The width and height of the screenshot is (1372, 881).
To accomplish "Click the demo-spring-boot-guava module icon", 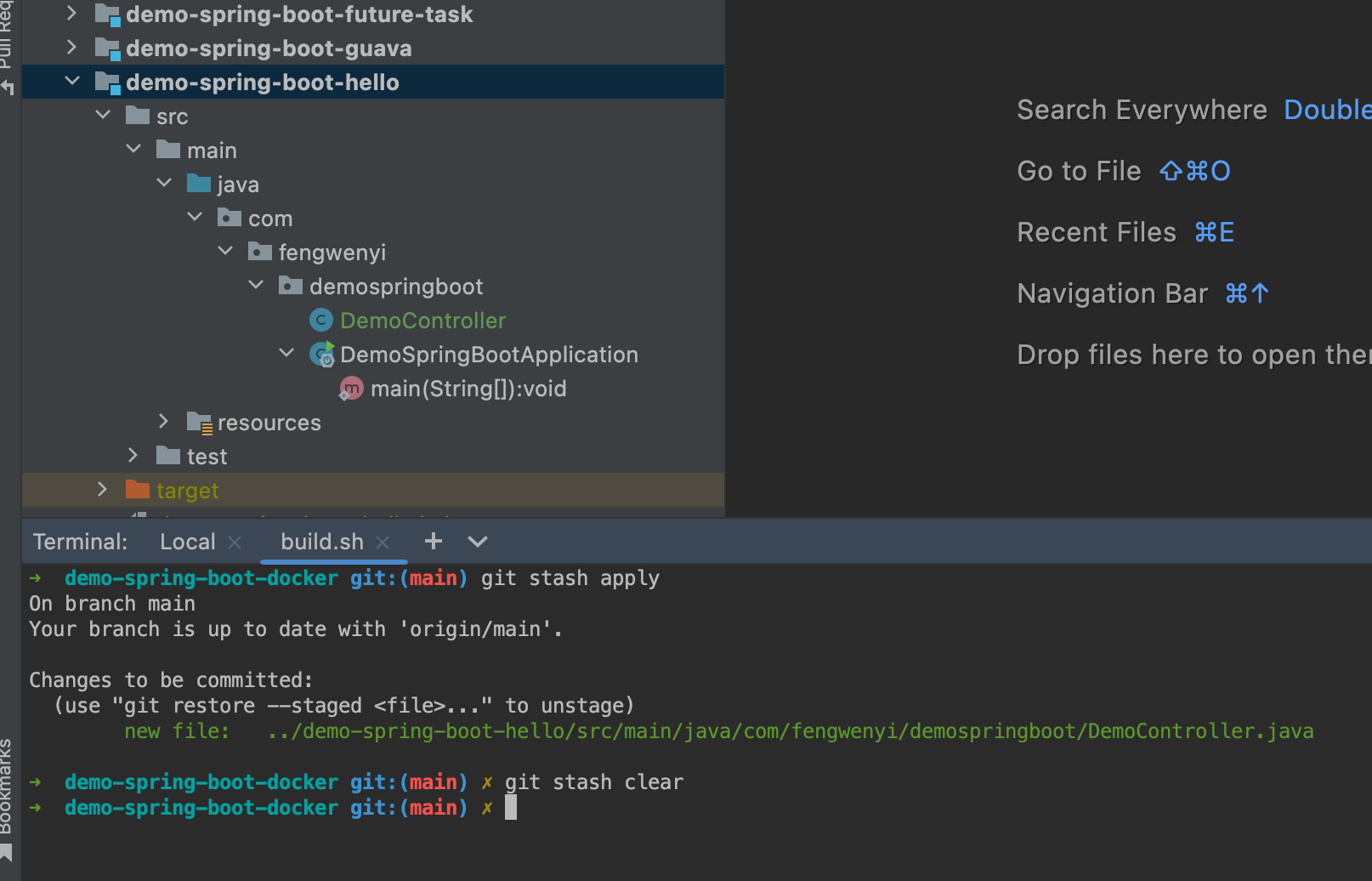I will (x=107, y=48).
